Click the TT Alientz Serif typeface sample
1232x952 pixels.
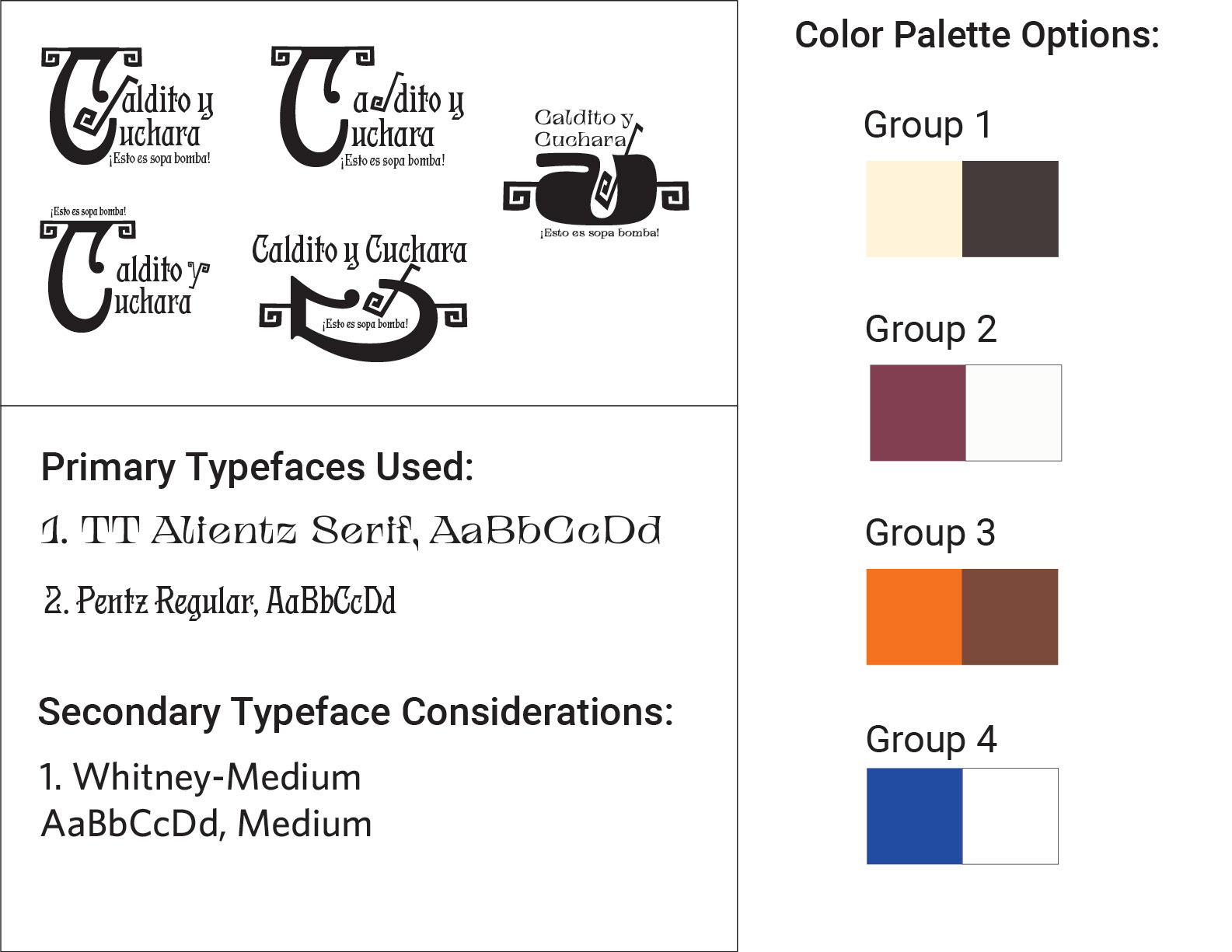(351, 531)
